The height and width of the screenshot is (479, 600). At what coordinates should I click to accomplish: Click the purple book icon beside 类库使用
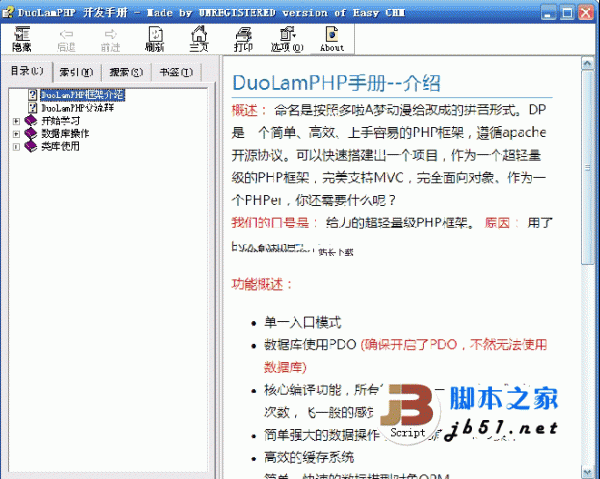[x=31, y=146]
